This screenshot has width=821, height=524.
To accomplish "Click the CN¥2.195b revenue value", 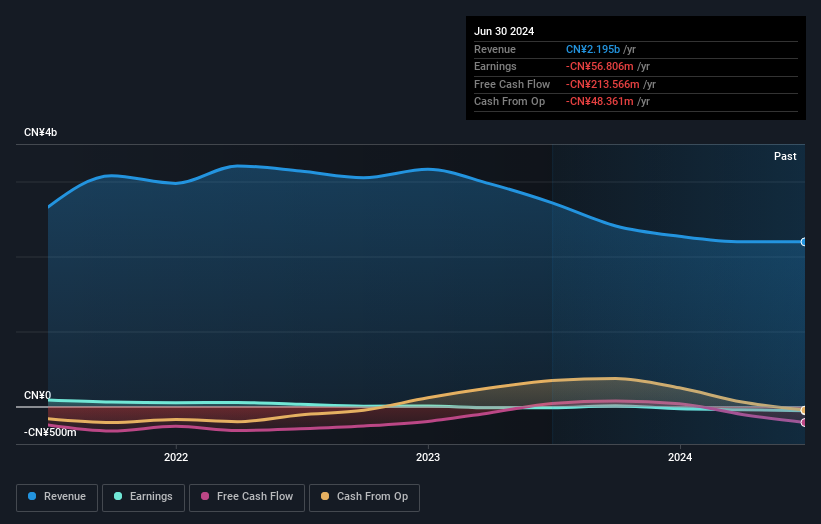I will 593,49.
